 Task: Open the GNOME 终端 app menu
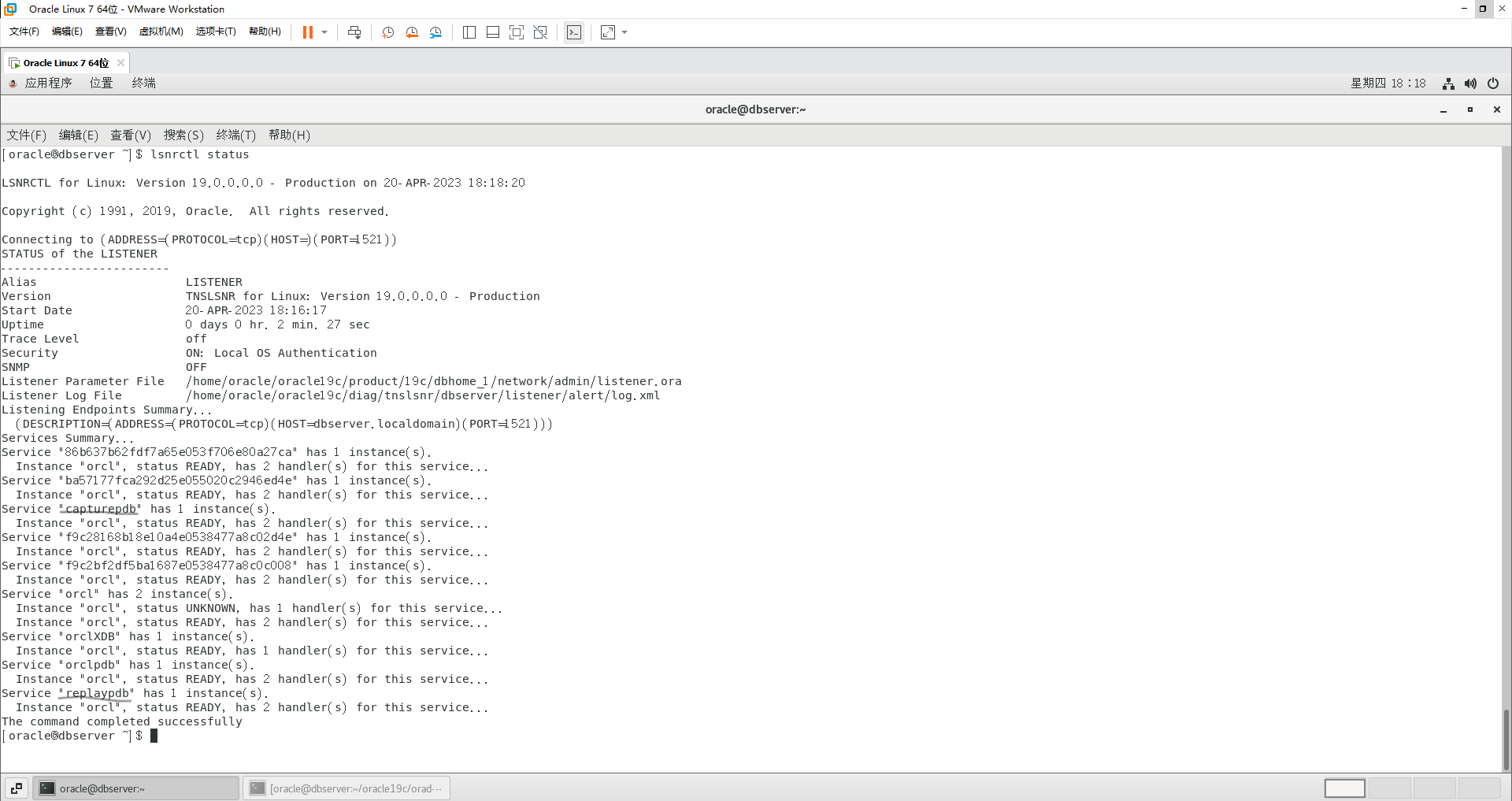point(143,83)
